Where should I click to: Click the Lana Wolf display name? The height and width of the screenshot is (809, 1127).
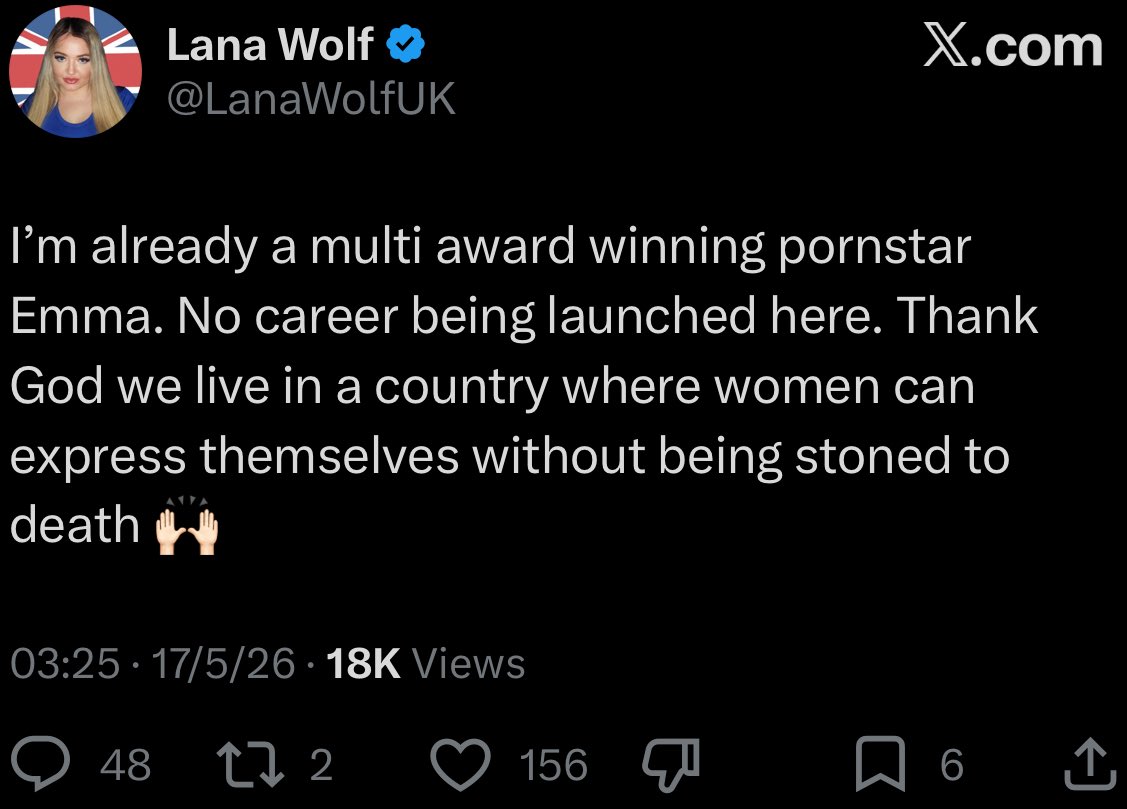(270, 45)
